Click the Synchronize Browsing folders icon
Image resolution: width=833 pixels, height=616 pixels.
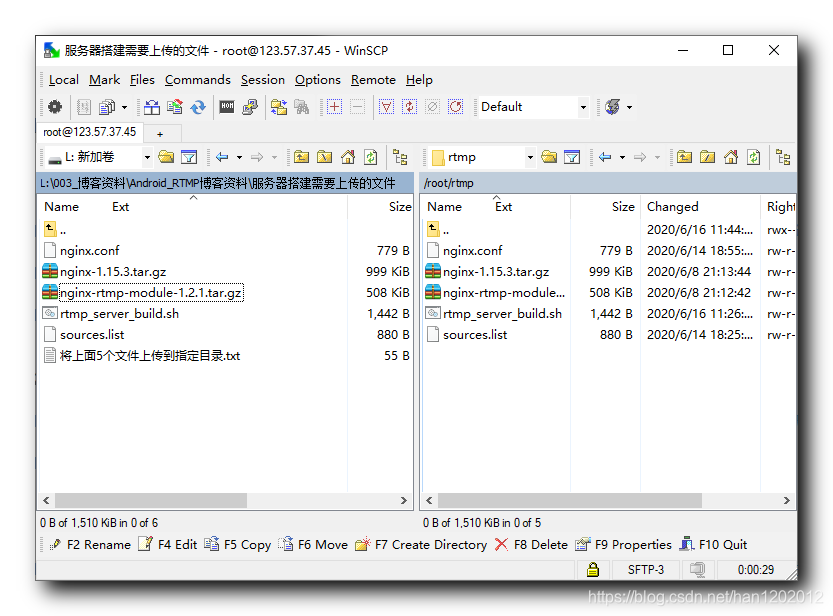(x=279, y=107)
